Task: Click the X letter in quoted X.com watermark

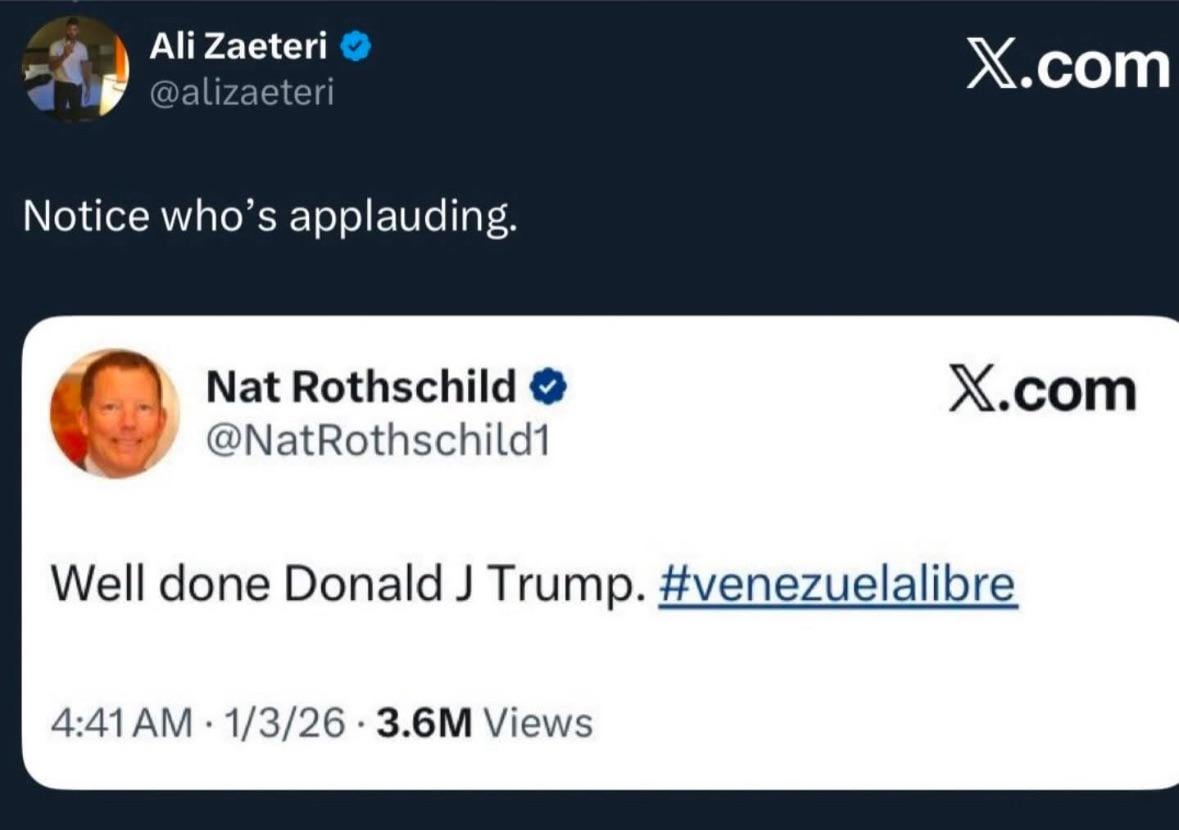Action: click(x=972, y=389)
